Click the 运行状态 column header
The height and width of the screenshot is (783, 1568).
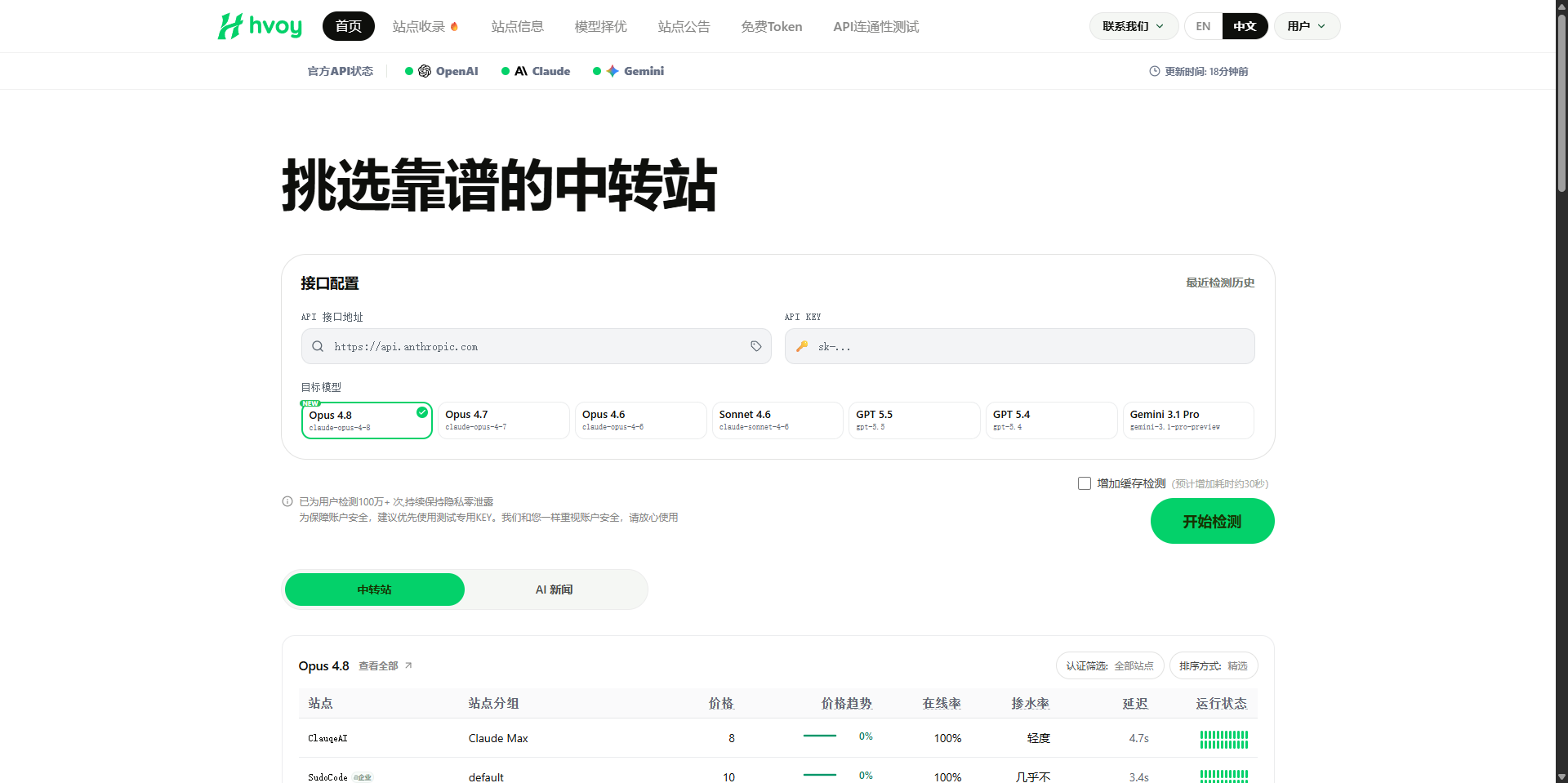1222,703
